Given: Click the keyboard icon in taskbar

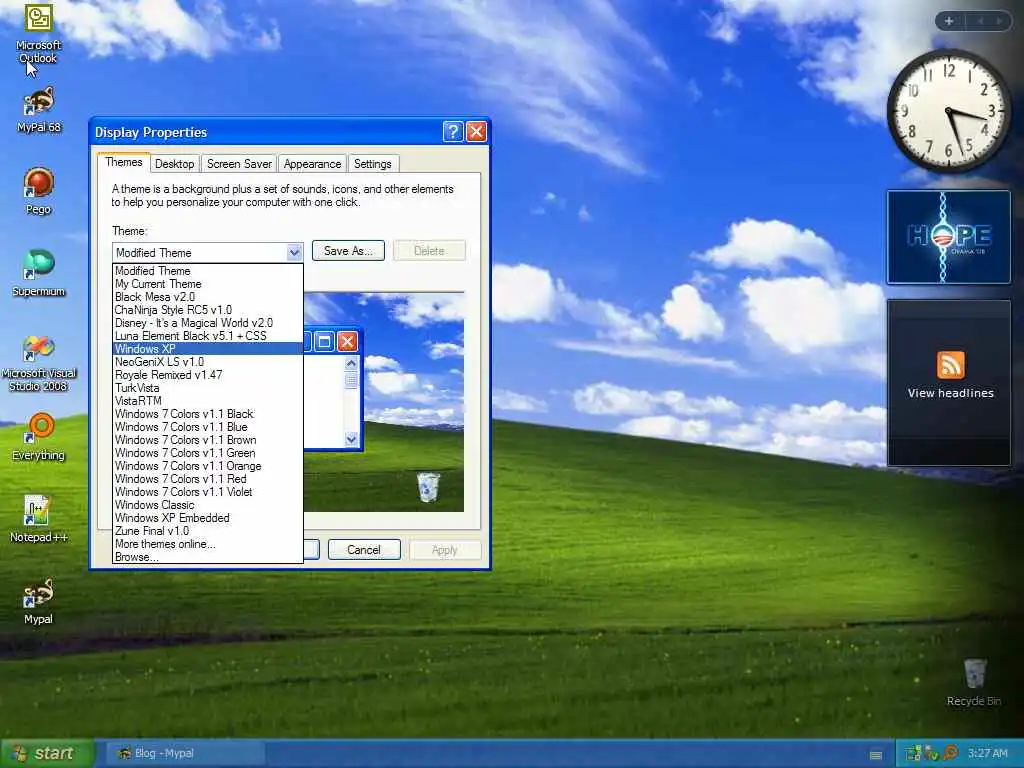Looking at the screenshot, I should pos(876,755).
